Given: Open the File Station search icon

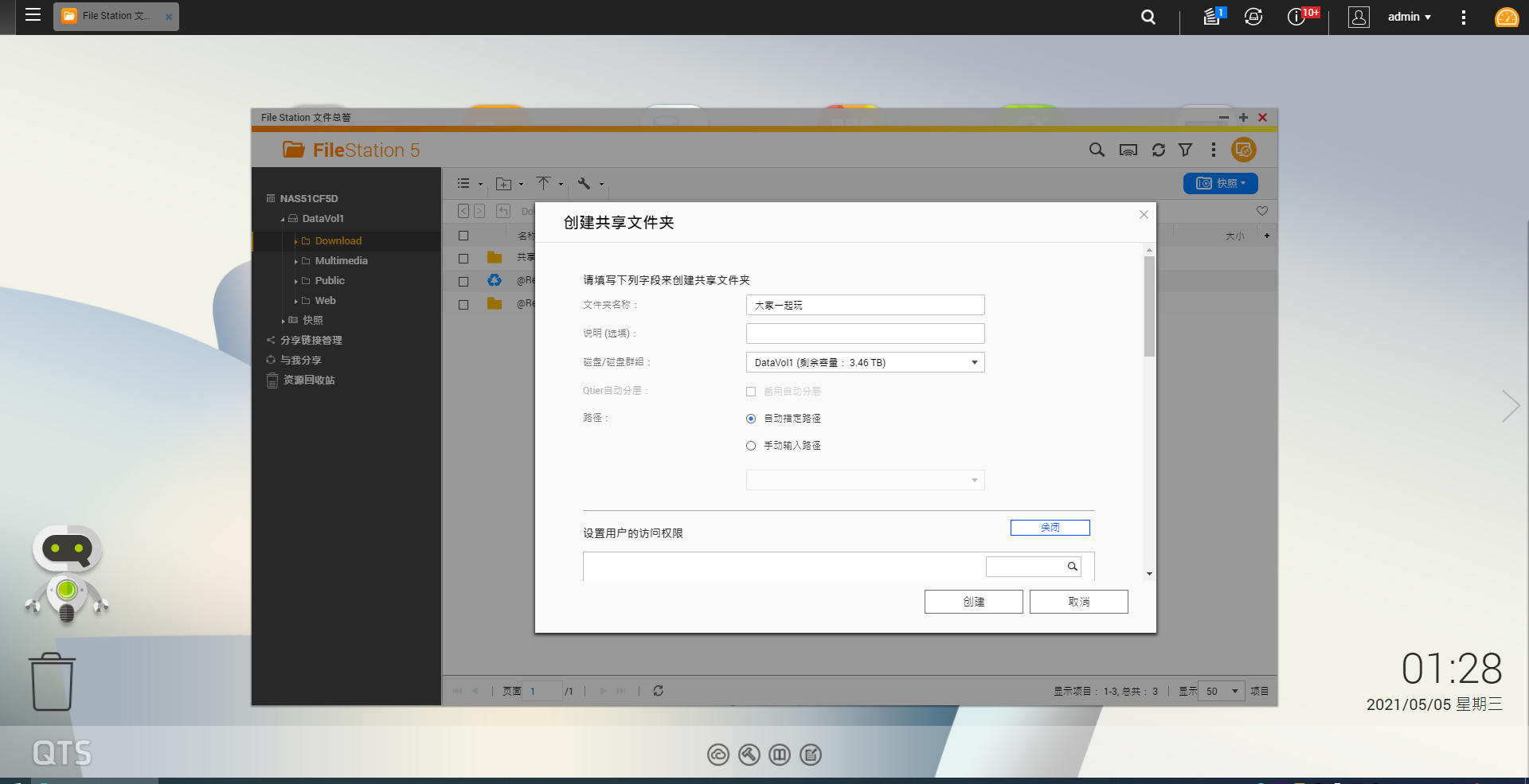Looking at the screenshot, I should coord(1097,150).
